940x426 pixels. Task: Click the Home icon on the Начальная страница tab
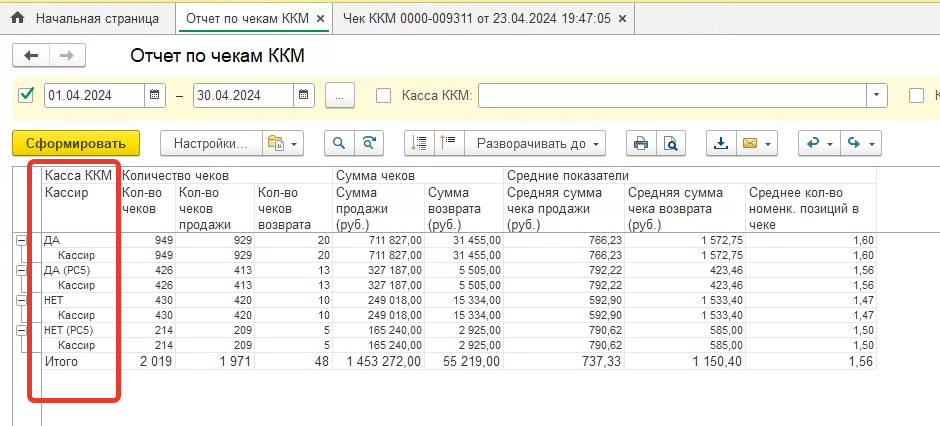click(x=17, y=18)
